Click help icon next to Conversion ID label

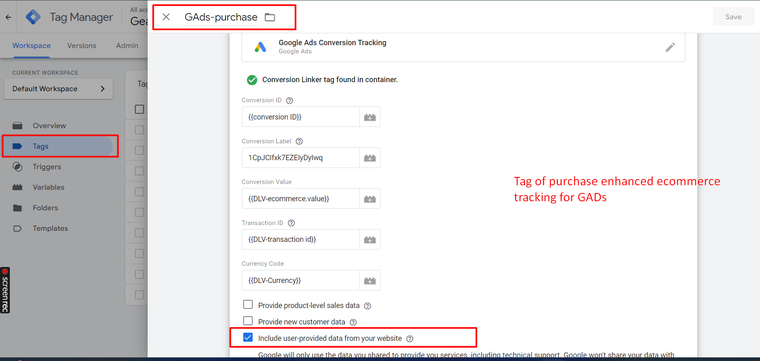[x=290, y=101]
